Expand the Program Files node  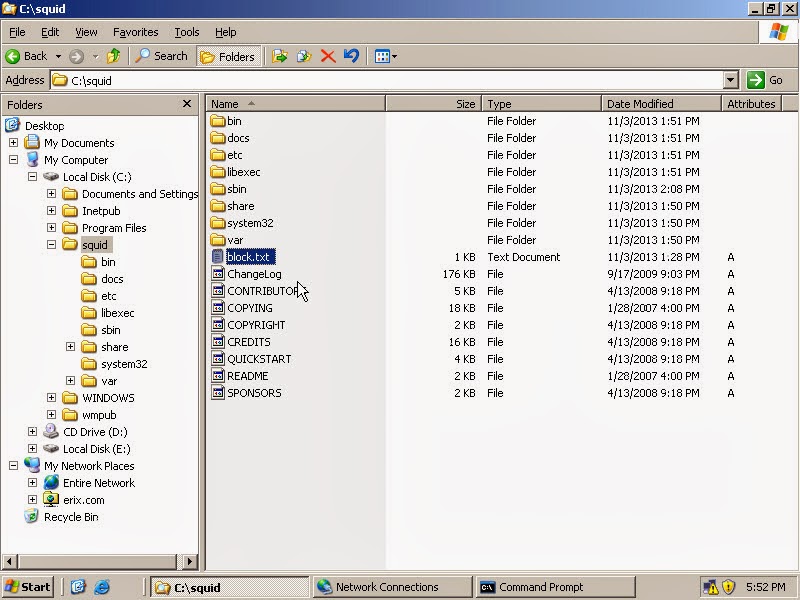click(x=51, y=228)
